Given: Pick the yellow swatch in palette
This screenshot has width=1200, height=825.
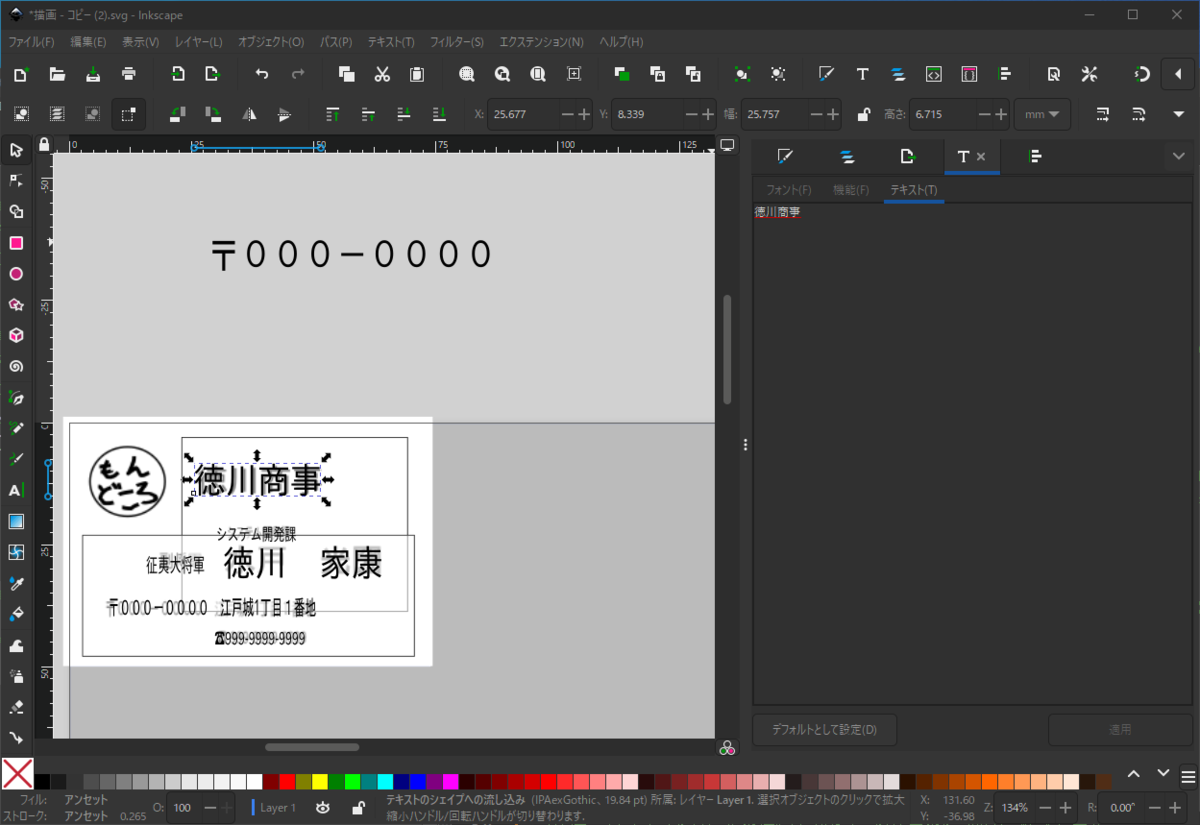Looking at the screenshot, I should click(x=320, y=781).
